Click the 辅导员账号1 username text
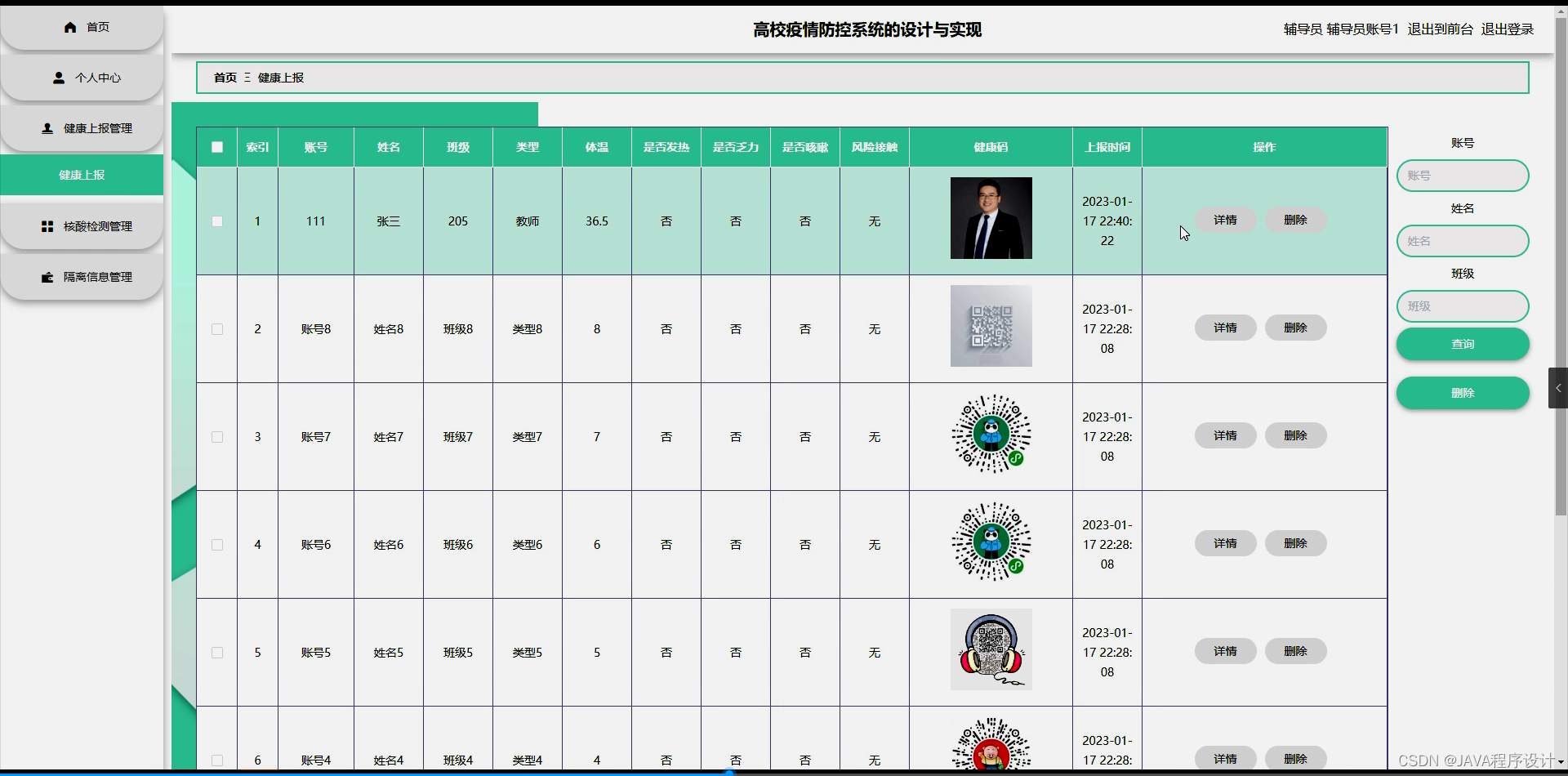Viewport: 1568px width, 776px height. 1362,29
